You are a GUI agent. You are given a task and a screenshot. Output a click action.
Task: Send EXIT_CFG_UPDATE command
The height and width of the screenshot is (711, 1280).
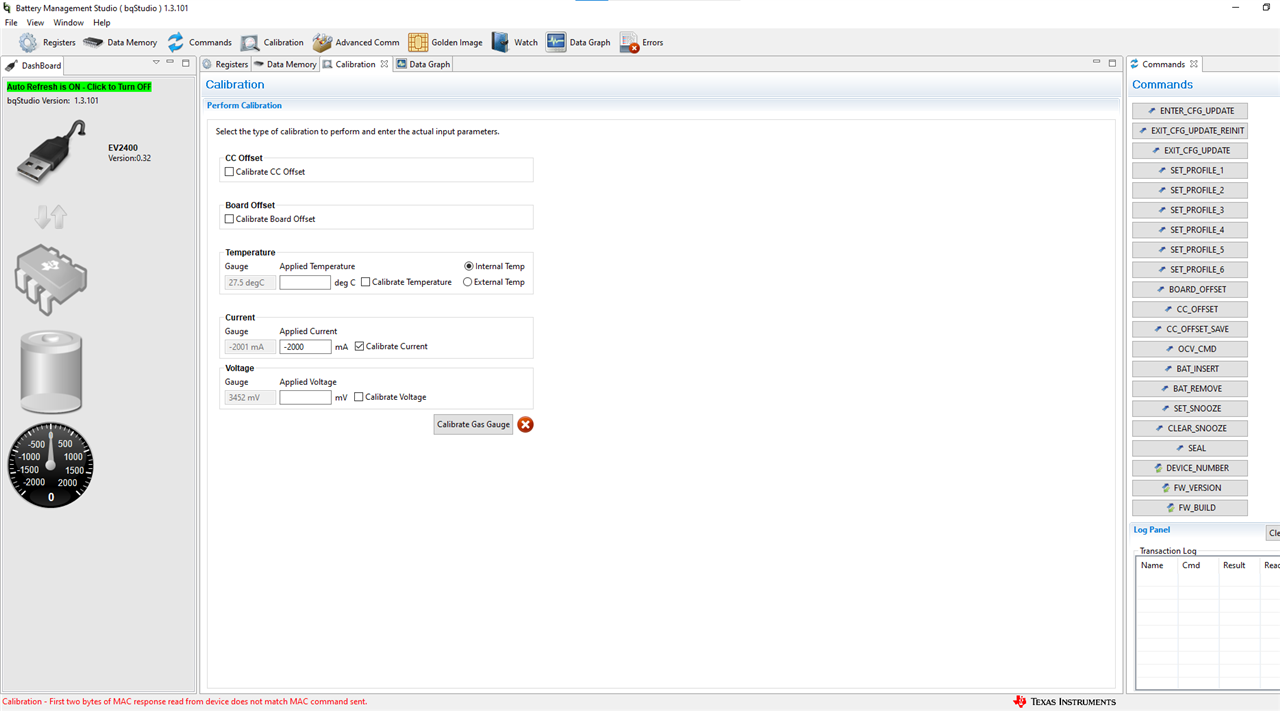point(1190,151)
